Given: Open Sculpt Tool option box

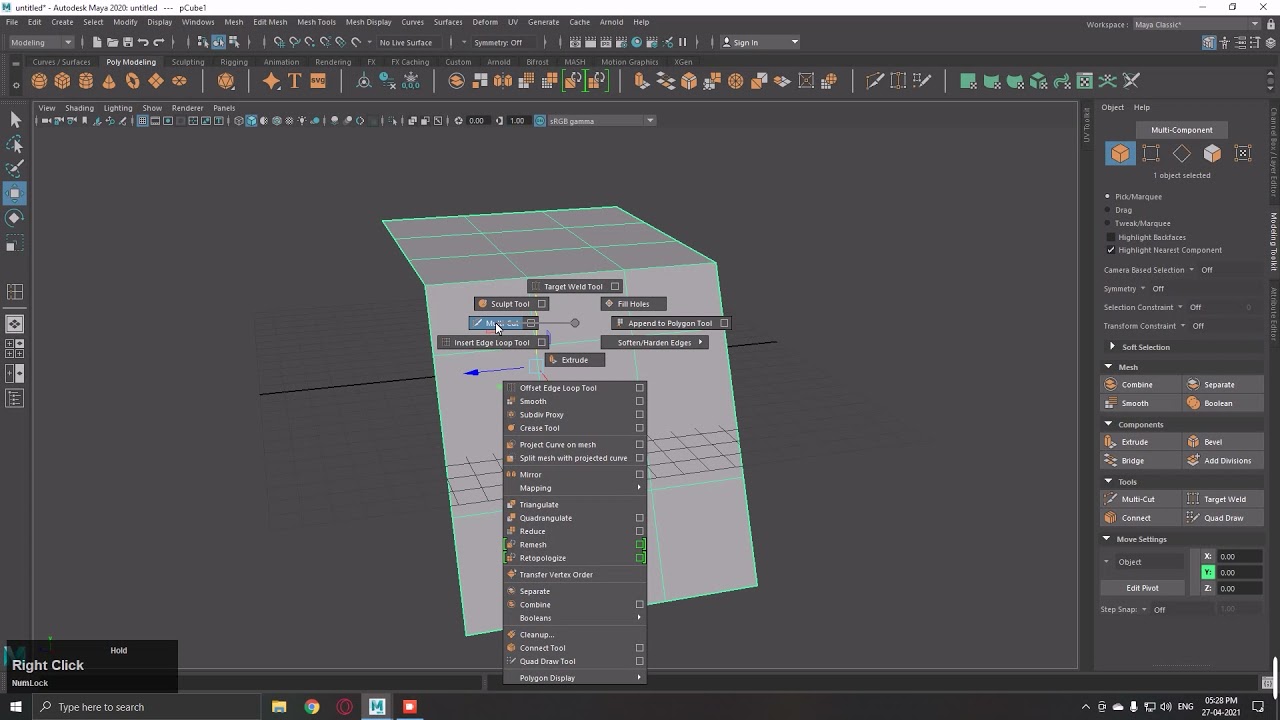Looking at the screenshot, I should click(x=542, y=304).
